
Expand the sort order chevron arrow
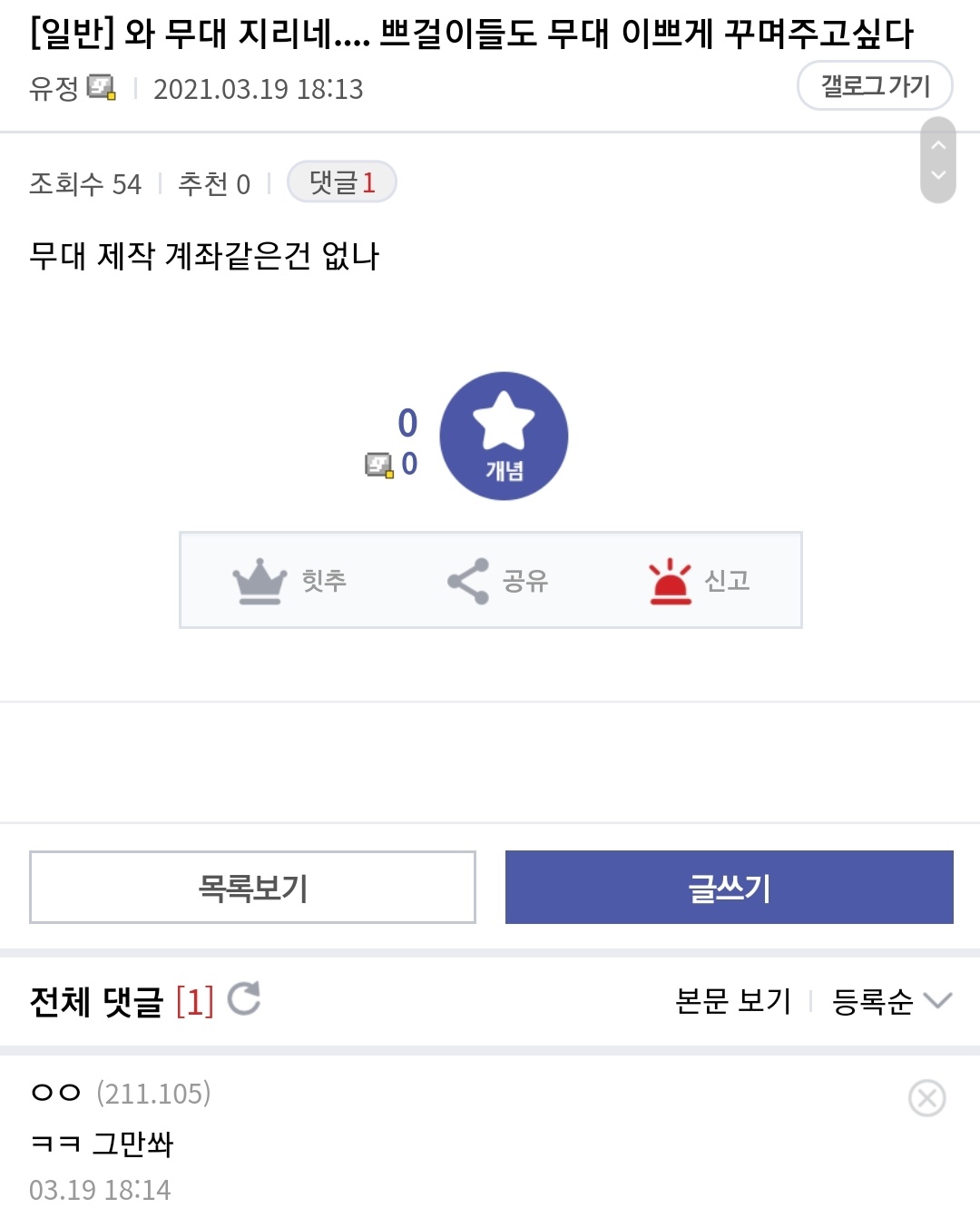pyautogui.click(x=937, y=1001)
